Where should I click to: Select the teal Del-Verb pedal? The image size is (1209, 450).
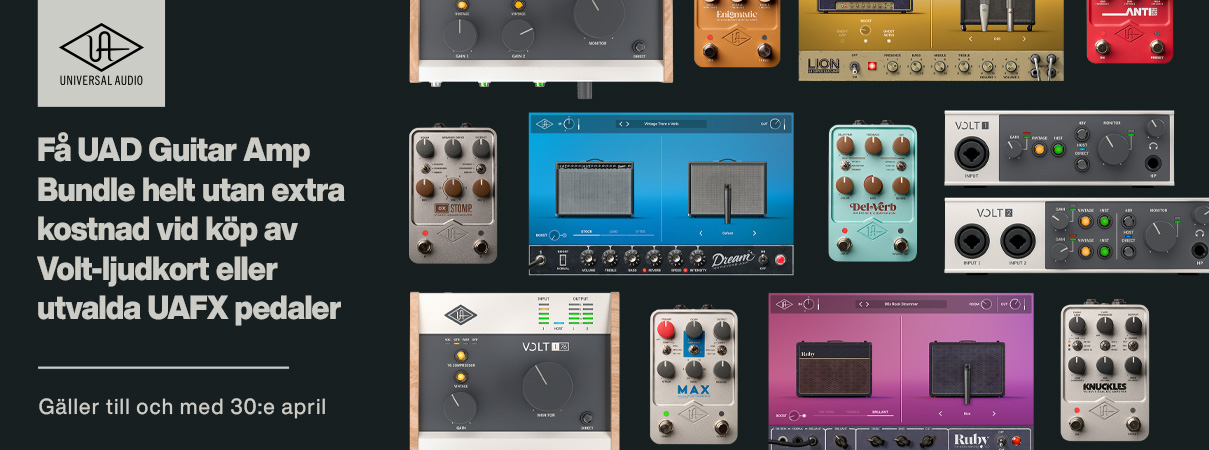click(872, 192)
